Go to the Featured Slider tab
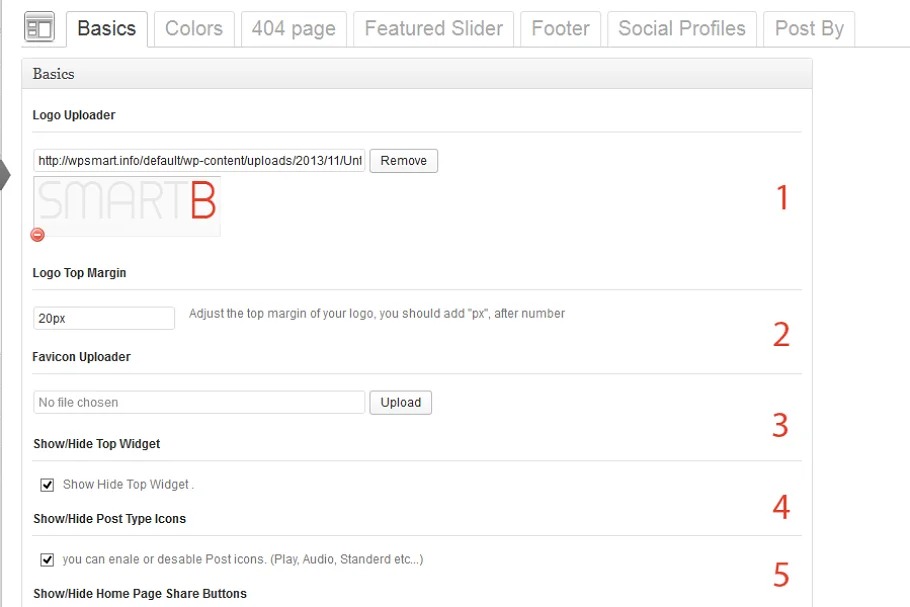The width and height of the screenshot is (910, 607). click(434, 29)
